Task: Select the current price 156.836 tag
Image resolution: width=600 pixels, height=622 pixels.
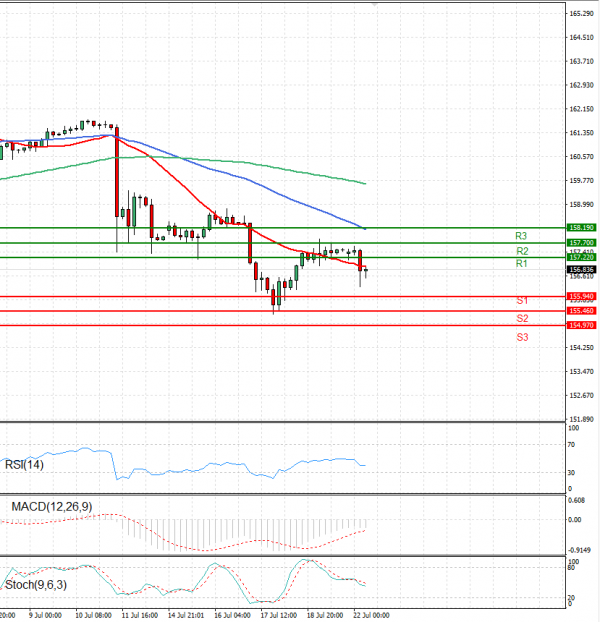Action: coord(581,270)
